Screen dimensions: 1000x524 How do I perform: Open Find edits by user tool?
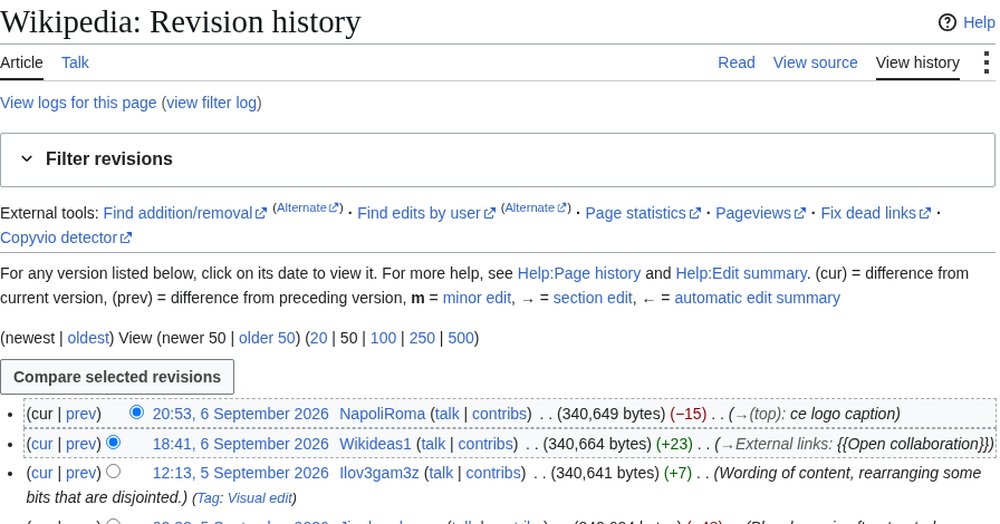tap(426, 213)
